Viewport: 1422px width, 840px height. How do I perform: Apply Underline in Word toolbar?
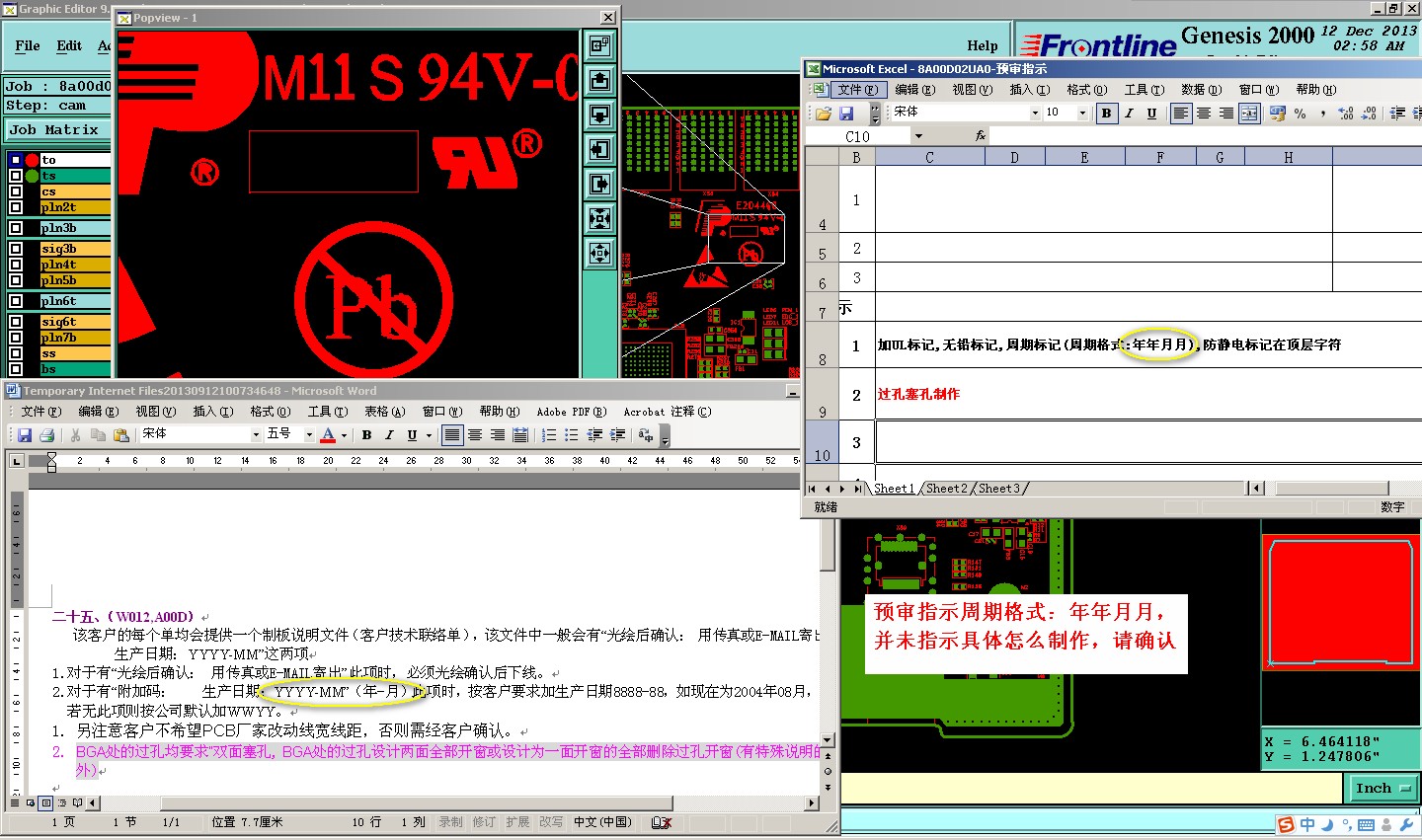tap(412, 434)
